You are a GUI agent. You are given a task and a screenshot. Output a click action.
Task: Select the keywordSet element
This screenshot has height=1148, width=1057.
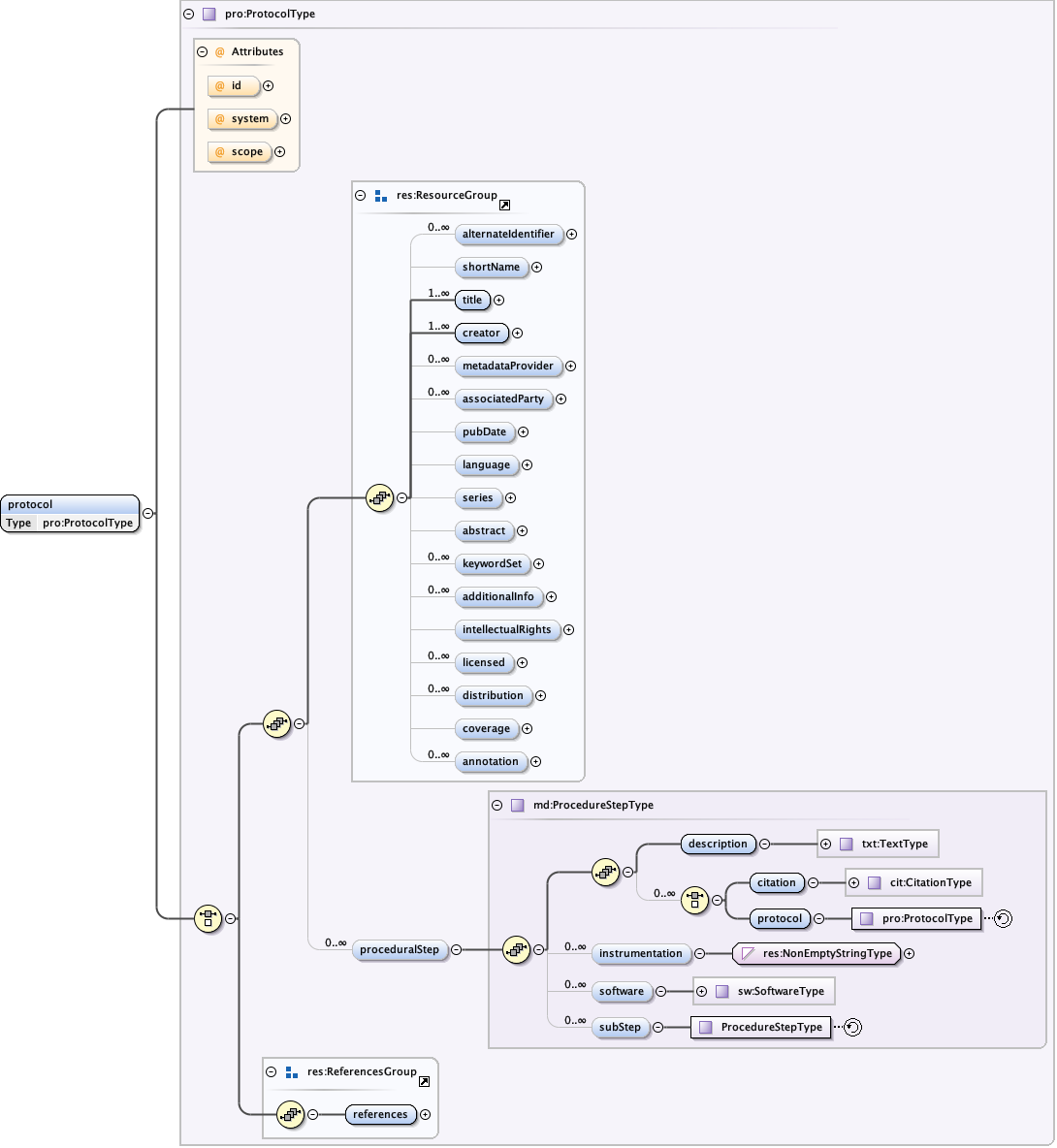pyautogui.click(x=492, y=564)
